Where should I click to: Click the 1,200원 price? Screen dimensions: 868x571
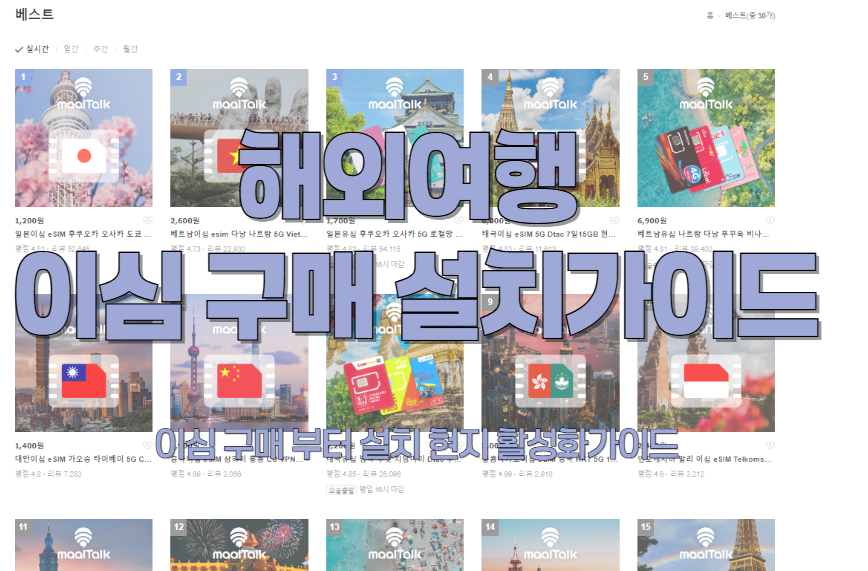(29, 220)
